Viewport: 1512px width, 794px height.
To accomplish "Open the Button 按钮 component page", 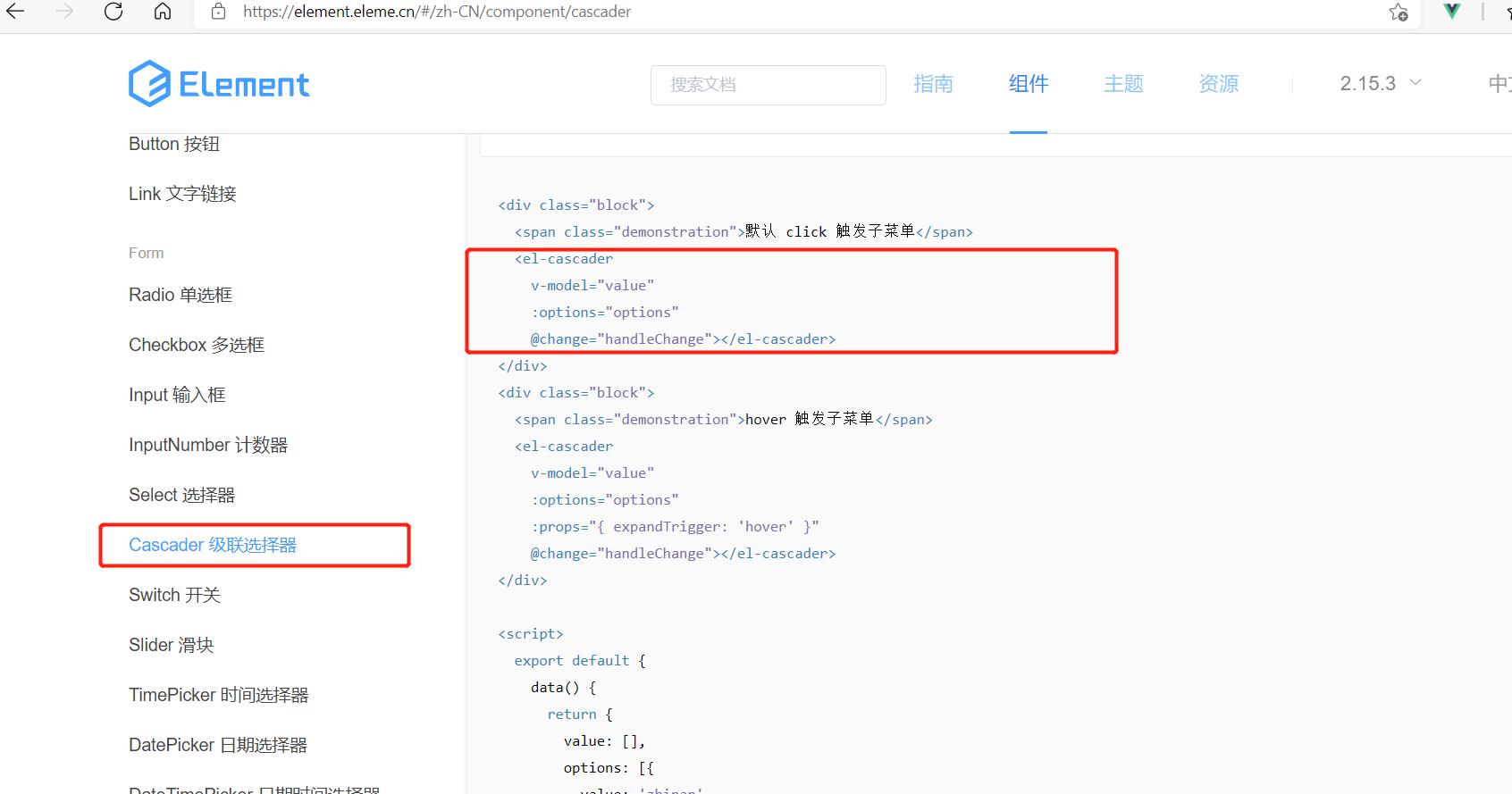I will [x=174, y=144].
